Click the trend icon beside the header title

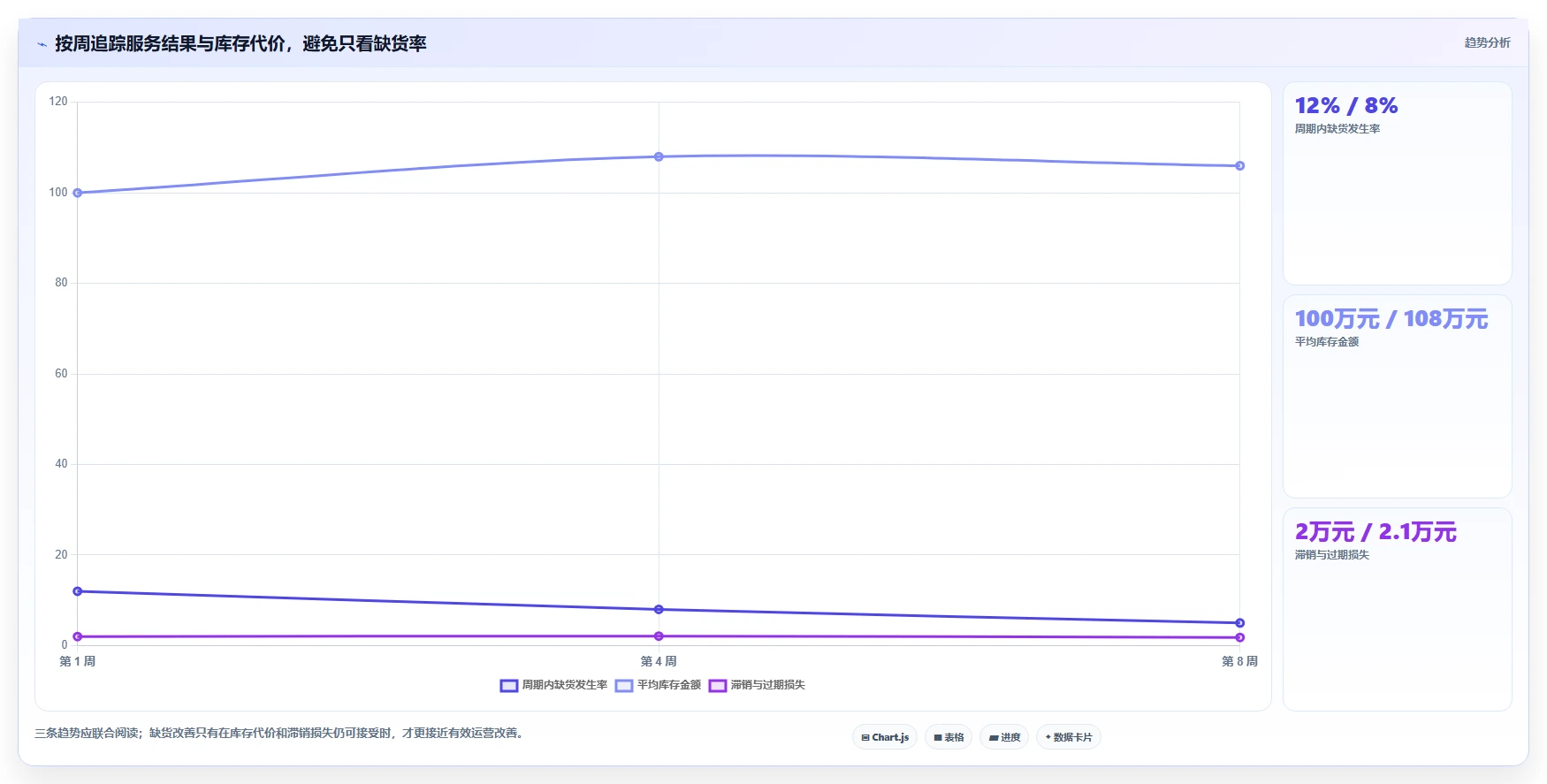click(x=42, y=44)
